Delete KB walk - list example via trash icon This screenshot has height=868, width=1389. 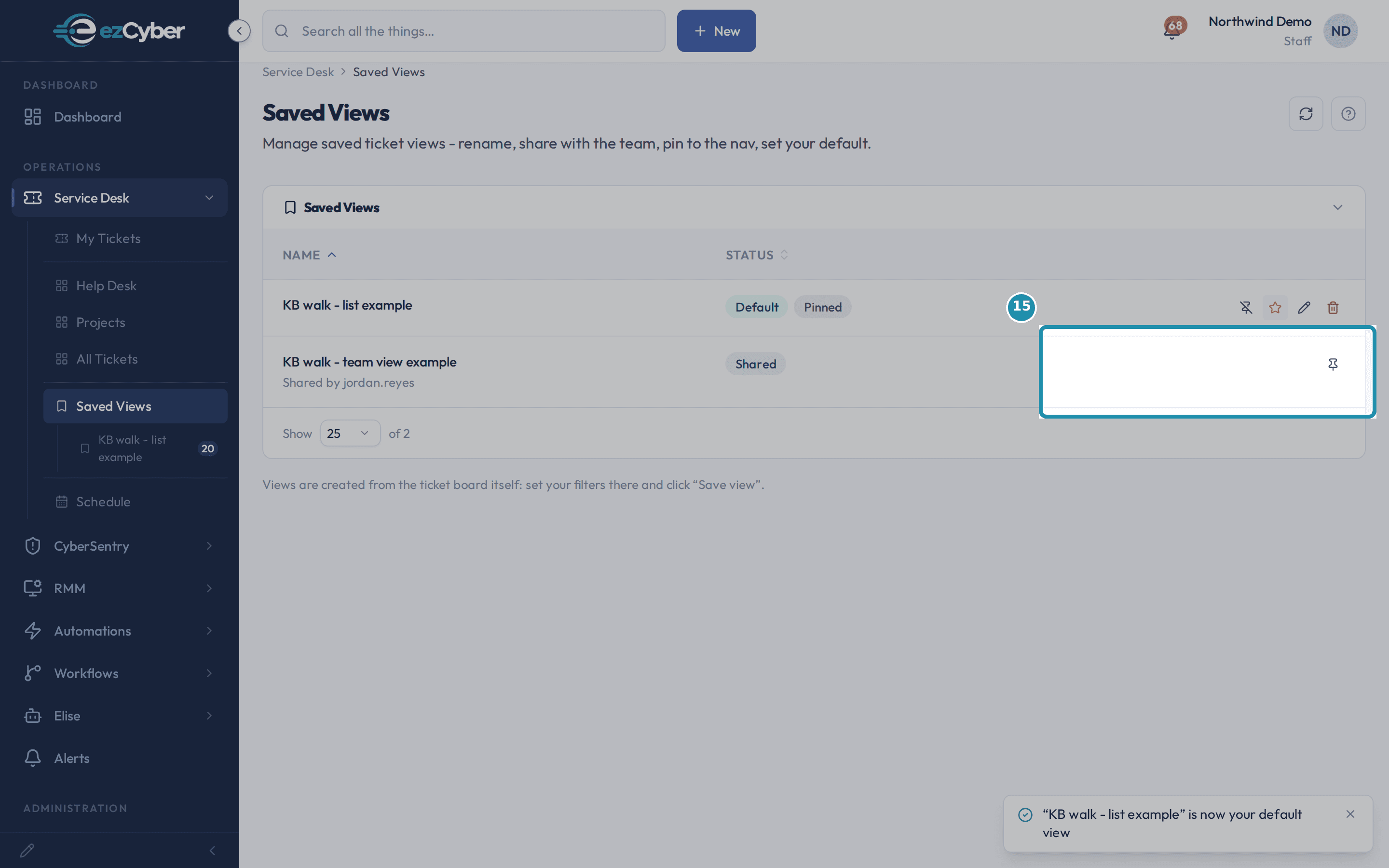(1333, 308)
